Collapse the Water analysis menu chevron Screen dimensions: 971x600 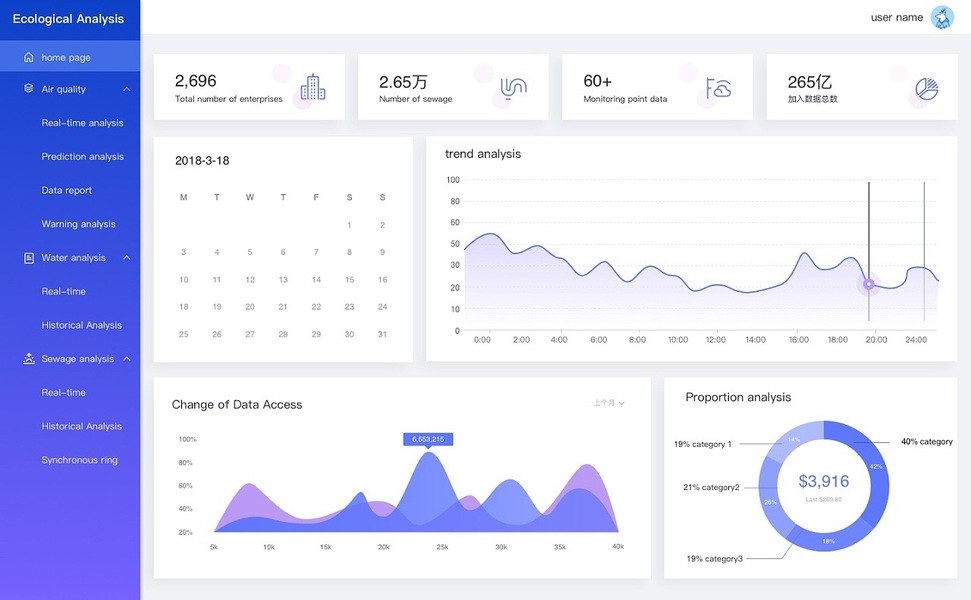point(127,258)
